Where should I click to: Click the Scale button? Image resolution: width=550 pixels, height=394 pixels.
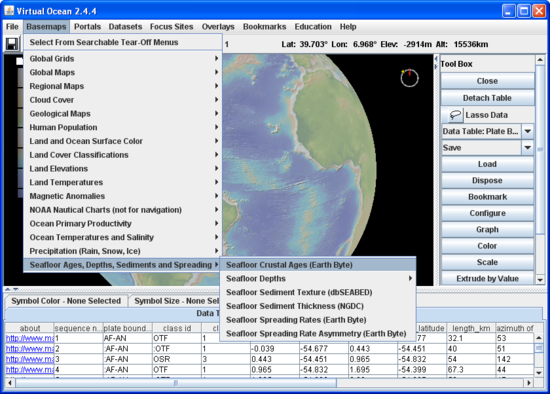(x=487, y=262)
